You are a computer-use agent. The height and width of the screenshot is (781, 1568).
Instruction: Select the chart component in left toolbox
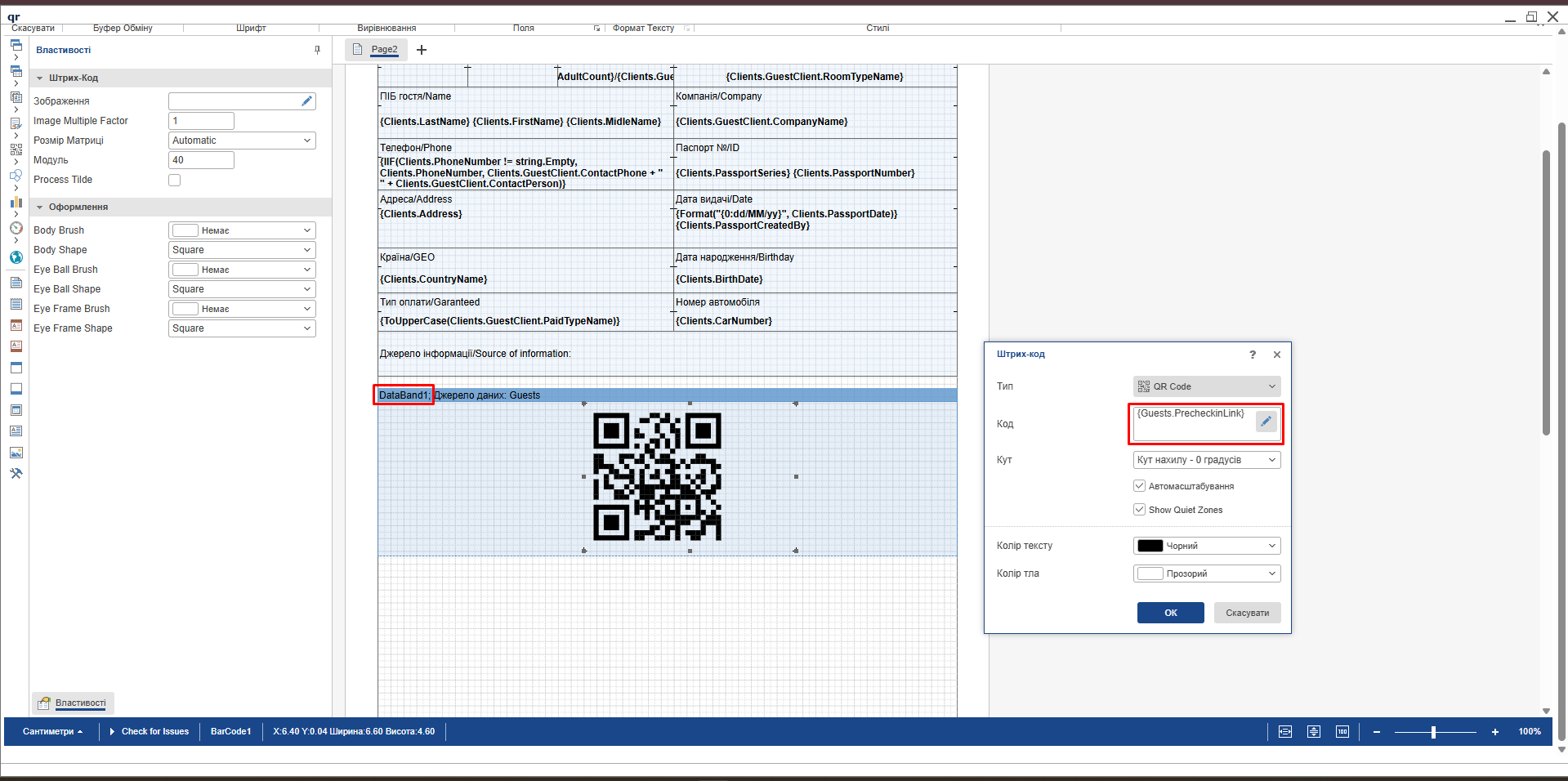point(16,202)
